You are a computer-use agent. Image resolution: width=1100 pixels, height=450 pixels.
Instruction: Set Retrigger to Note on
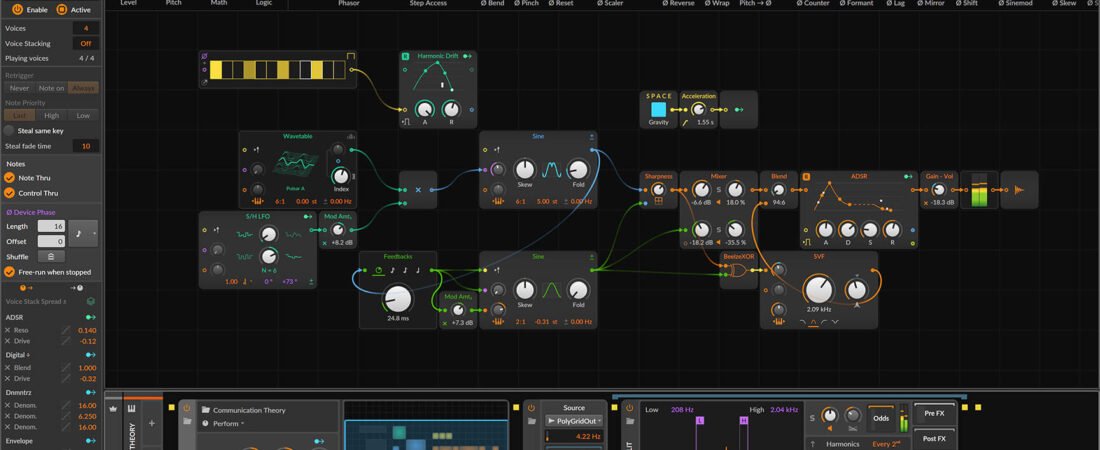(x=51, y=88)
